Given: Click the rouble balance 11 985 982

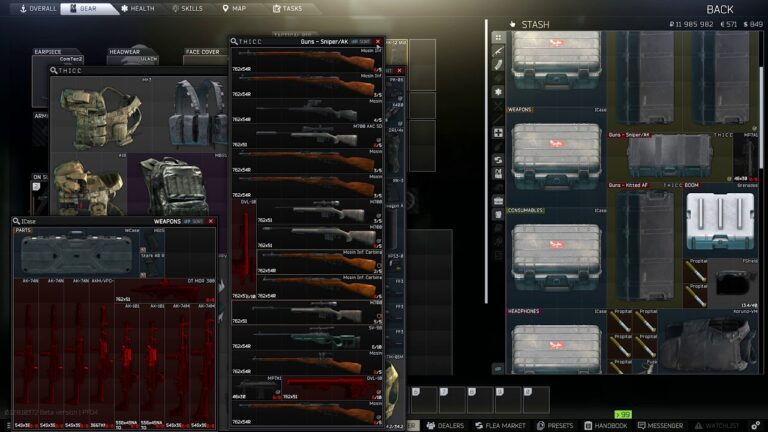Looking at the screenshot, I should (691, 24).
